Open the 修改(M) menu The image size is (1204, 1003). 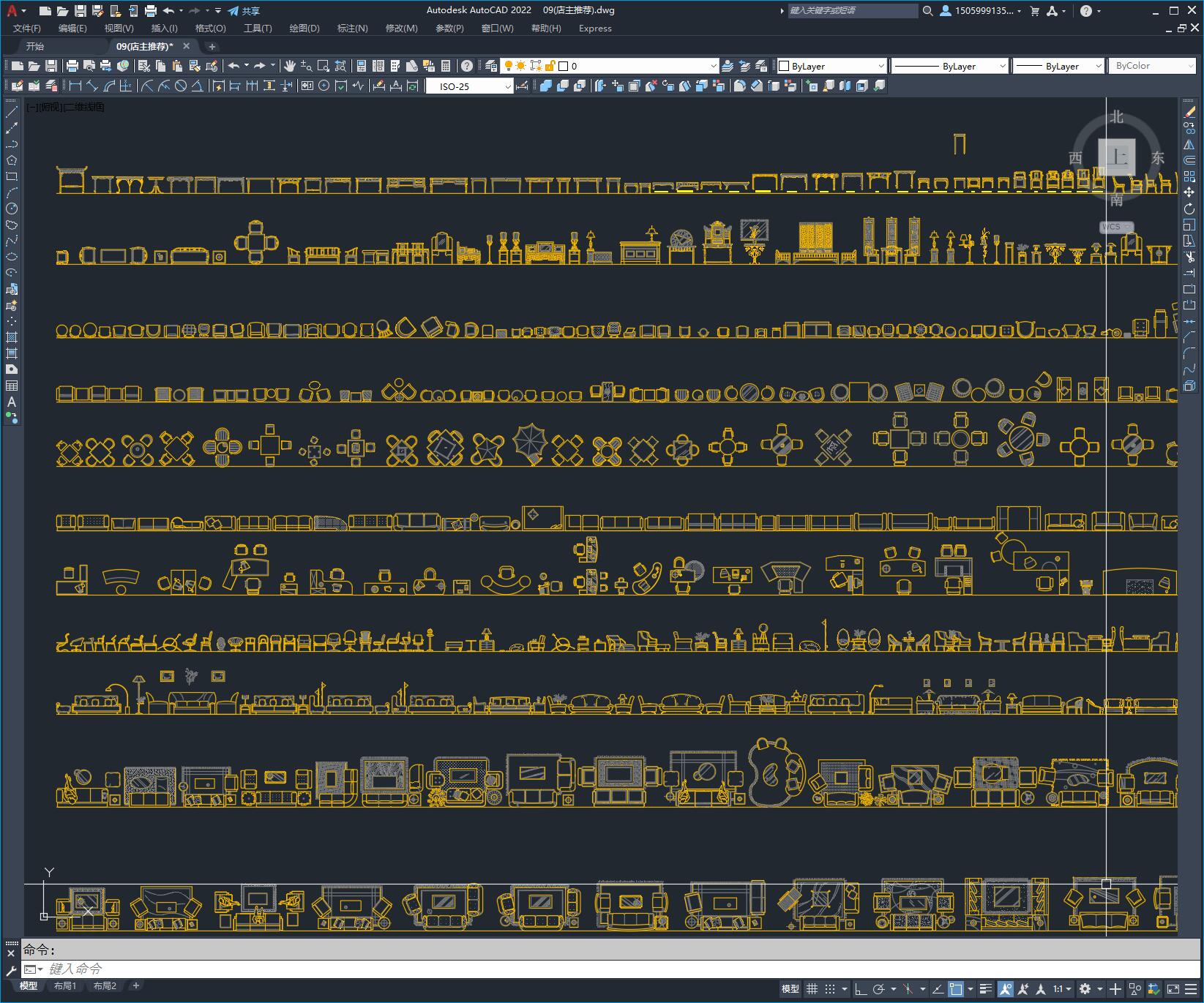[x=401, y=28]
